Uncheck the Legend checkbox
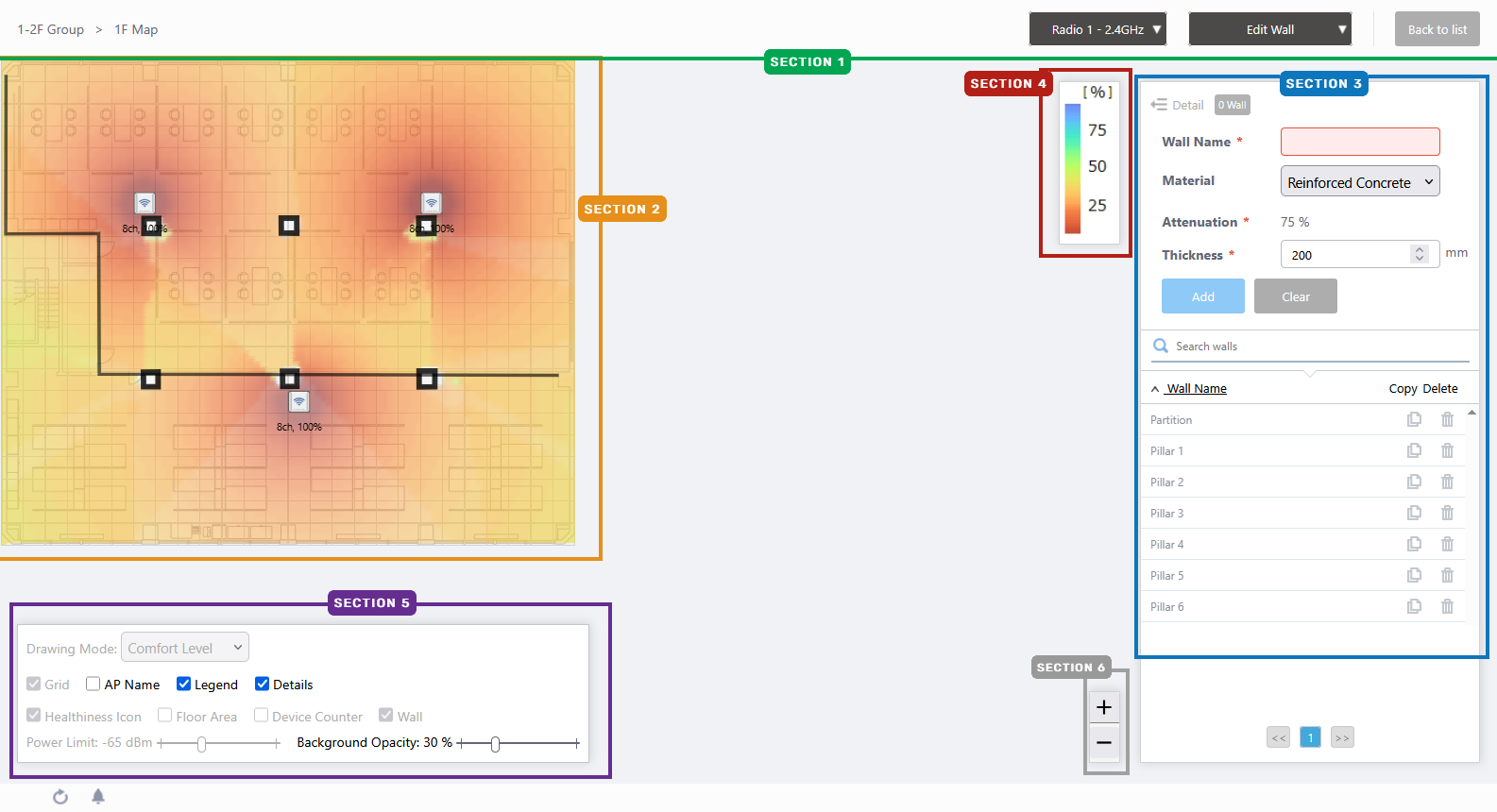1497x812 pixels. click(184, 684)
